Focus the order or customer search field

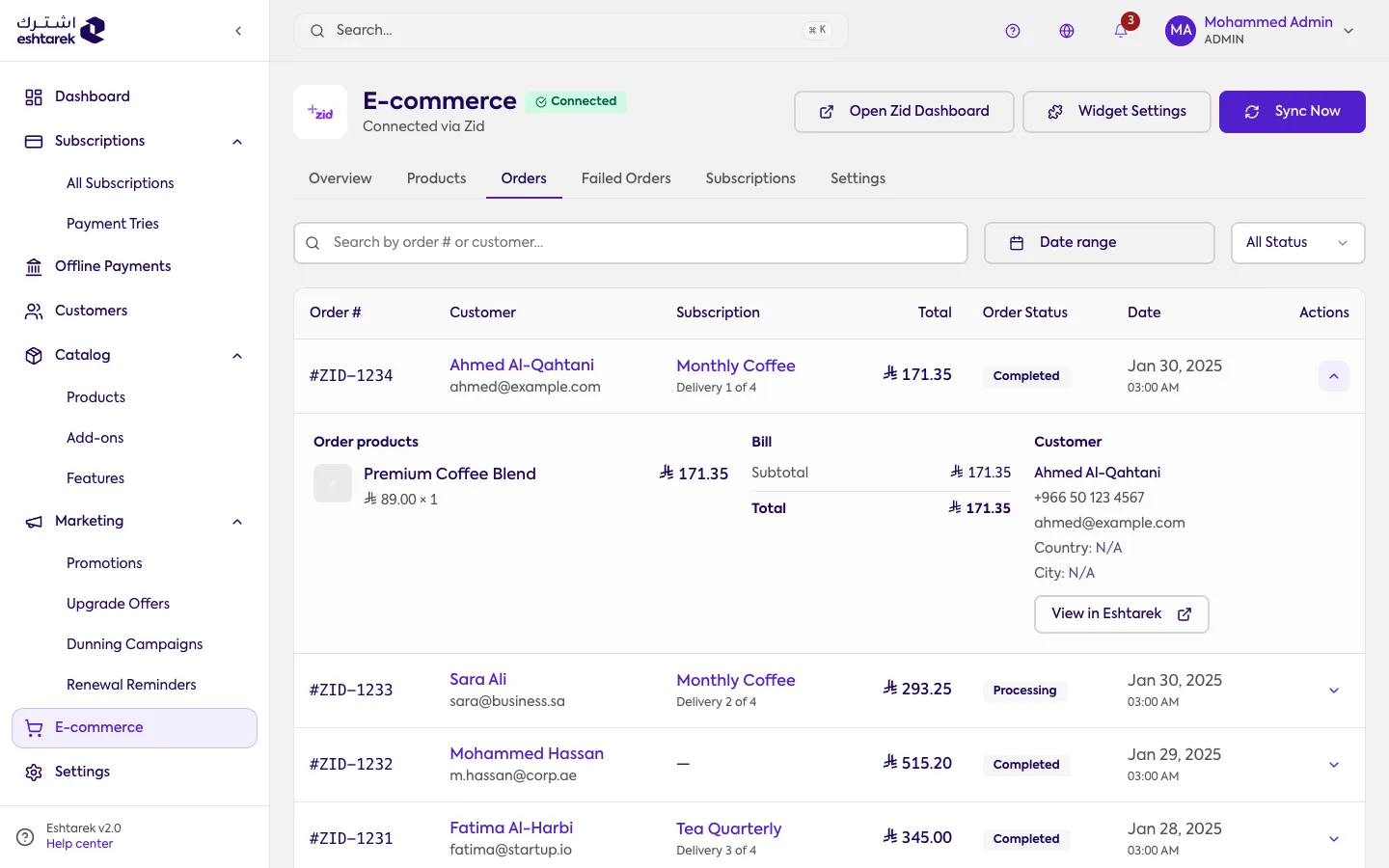(631, 243)
